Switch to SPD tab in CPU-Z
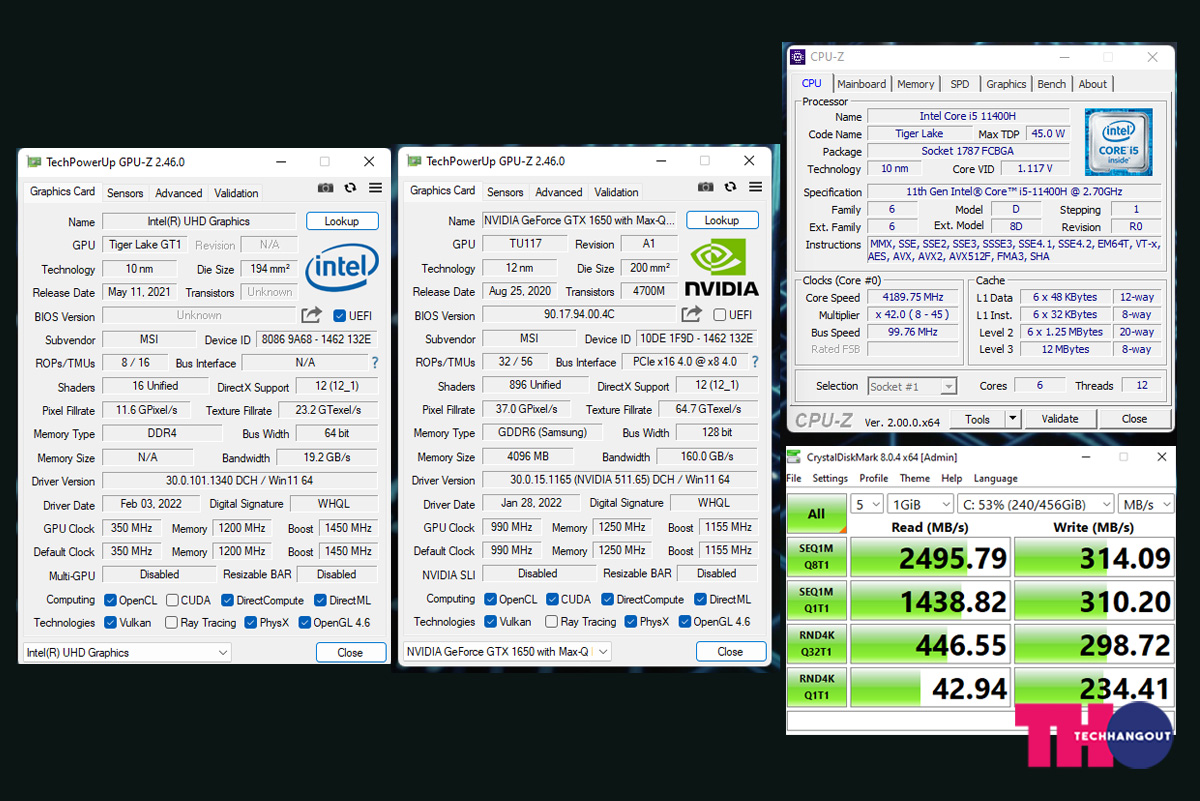The image size is (1200, 801). [959, 84]
